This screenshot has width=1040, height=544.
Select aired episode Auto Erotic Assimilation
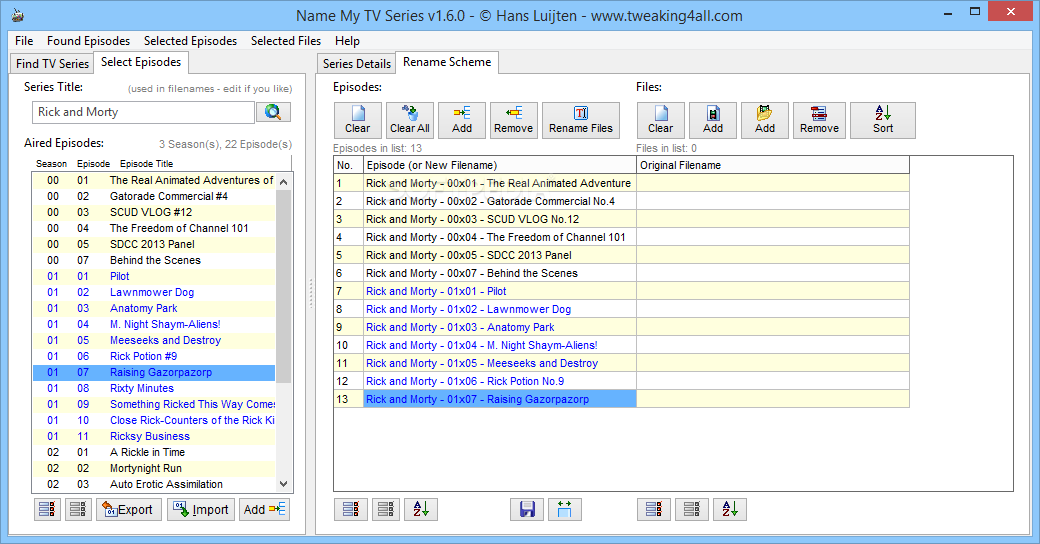click(154, 484)
